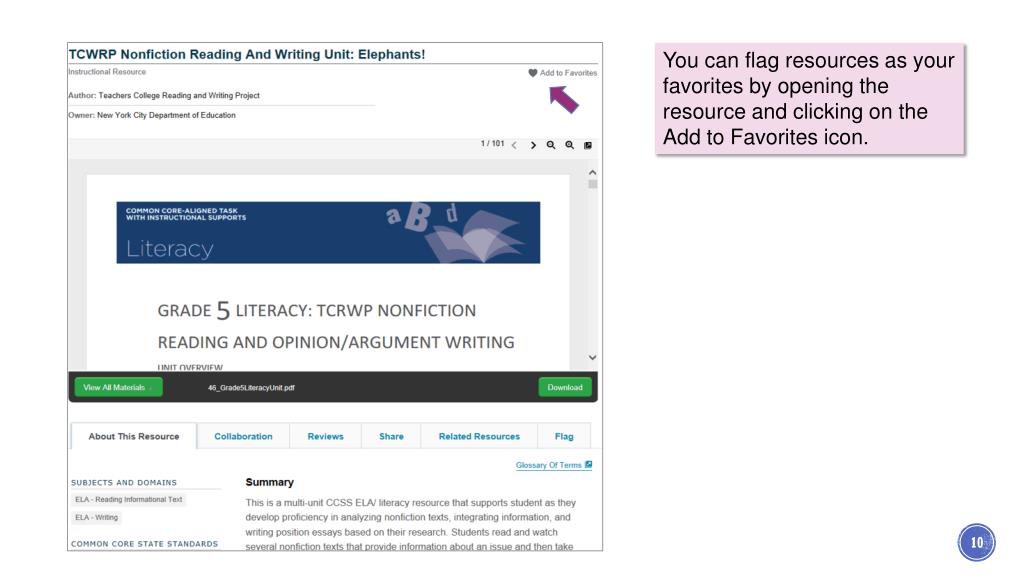Click the Add to Favorites text
Viewport: 1024px width, 576px height.
coord(568,73)
